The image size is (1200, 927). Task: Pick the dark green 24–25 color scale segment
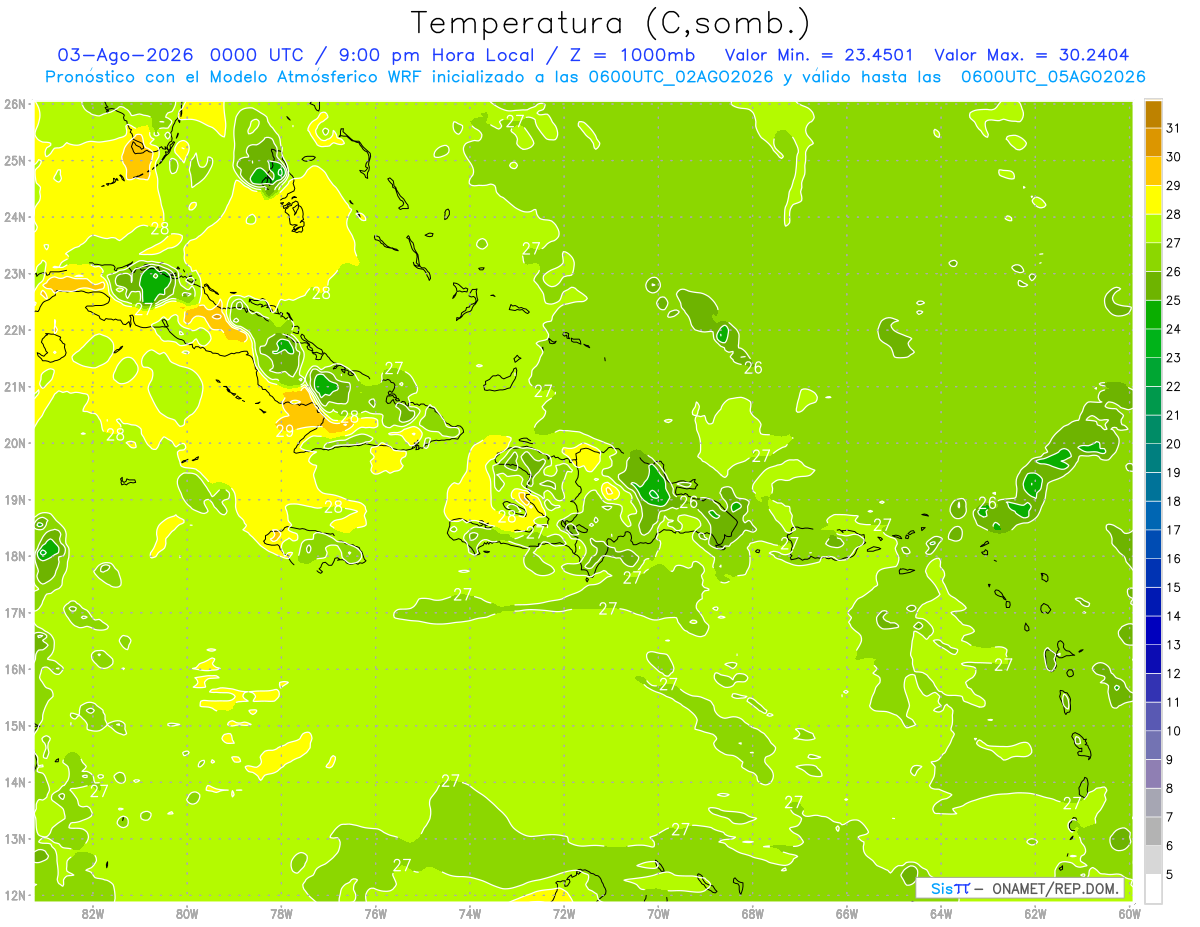click(1154, 315)
